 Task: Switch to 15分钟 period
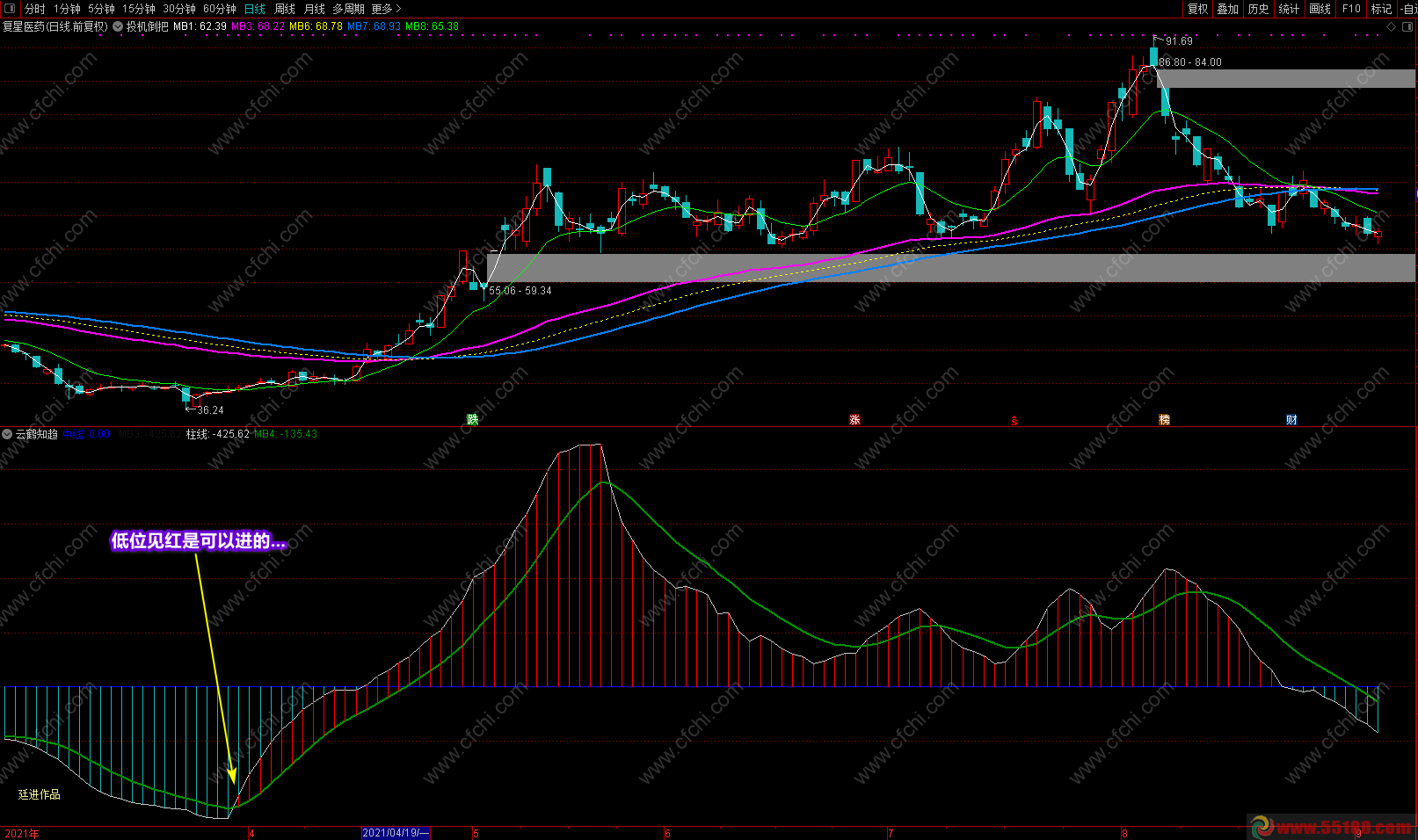coord(139,9)
